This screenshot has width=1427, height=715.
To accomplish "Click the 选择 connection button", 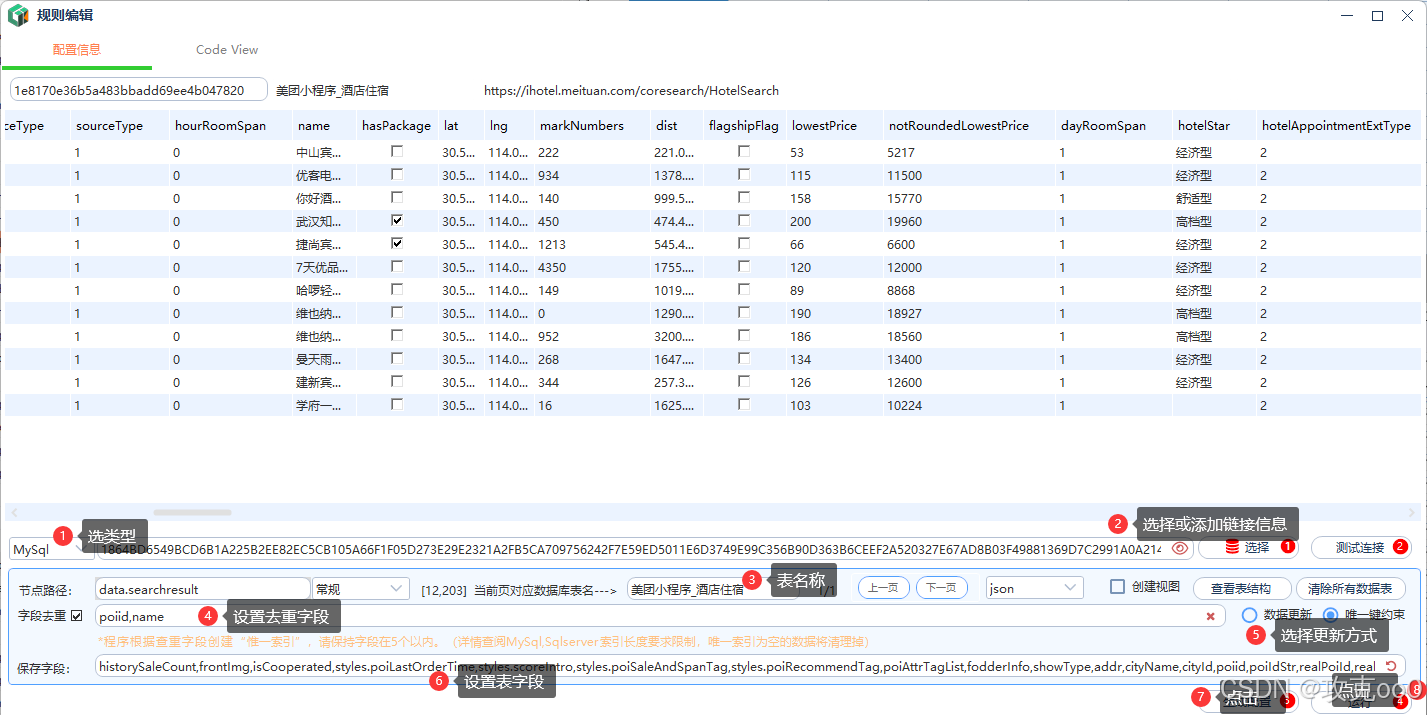I will click(x=1247, y=547).
